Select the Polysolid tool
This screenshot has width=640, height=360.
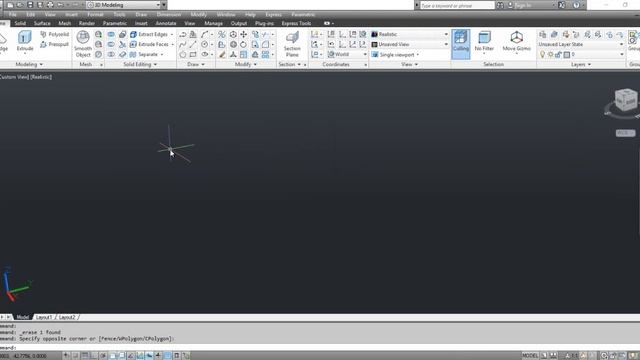coord(54,34)
